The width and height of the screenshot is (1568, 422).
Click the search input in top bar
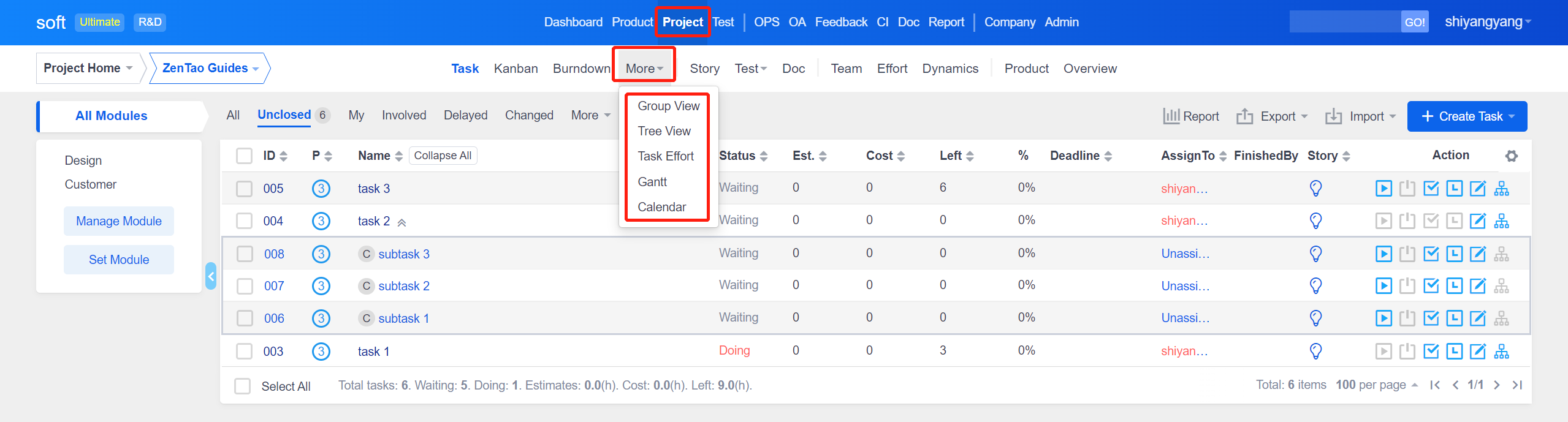(1344, 22)
